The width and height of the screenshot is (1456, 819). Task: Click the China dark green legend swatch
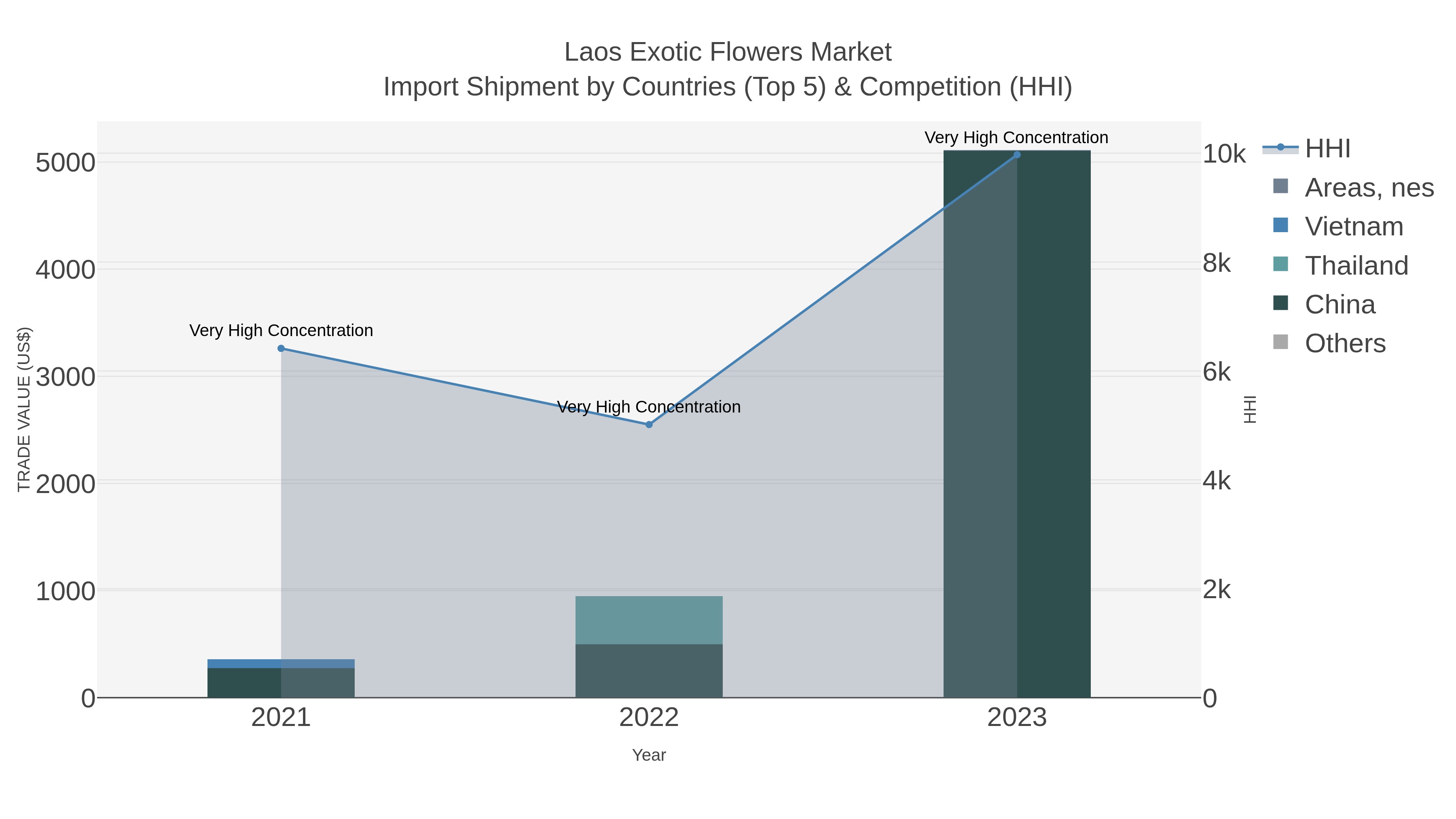(x=1280, y=303)
